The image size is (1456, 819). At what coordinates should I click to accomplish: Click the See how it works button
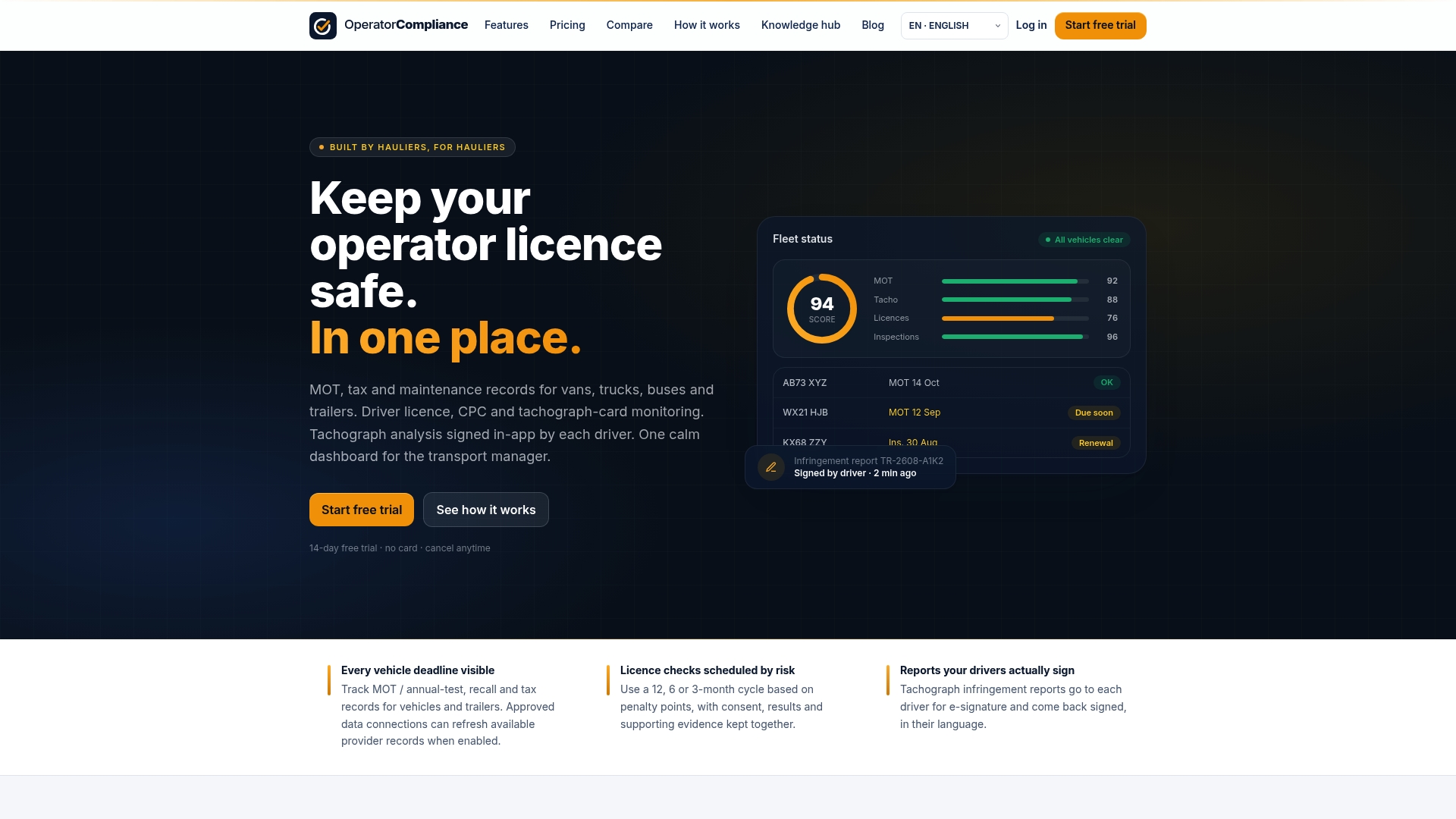[x=486, y=510]
